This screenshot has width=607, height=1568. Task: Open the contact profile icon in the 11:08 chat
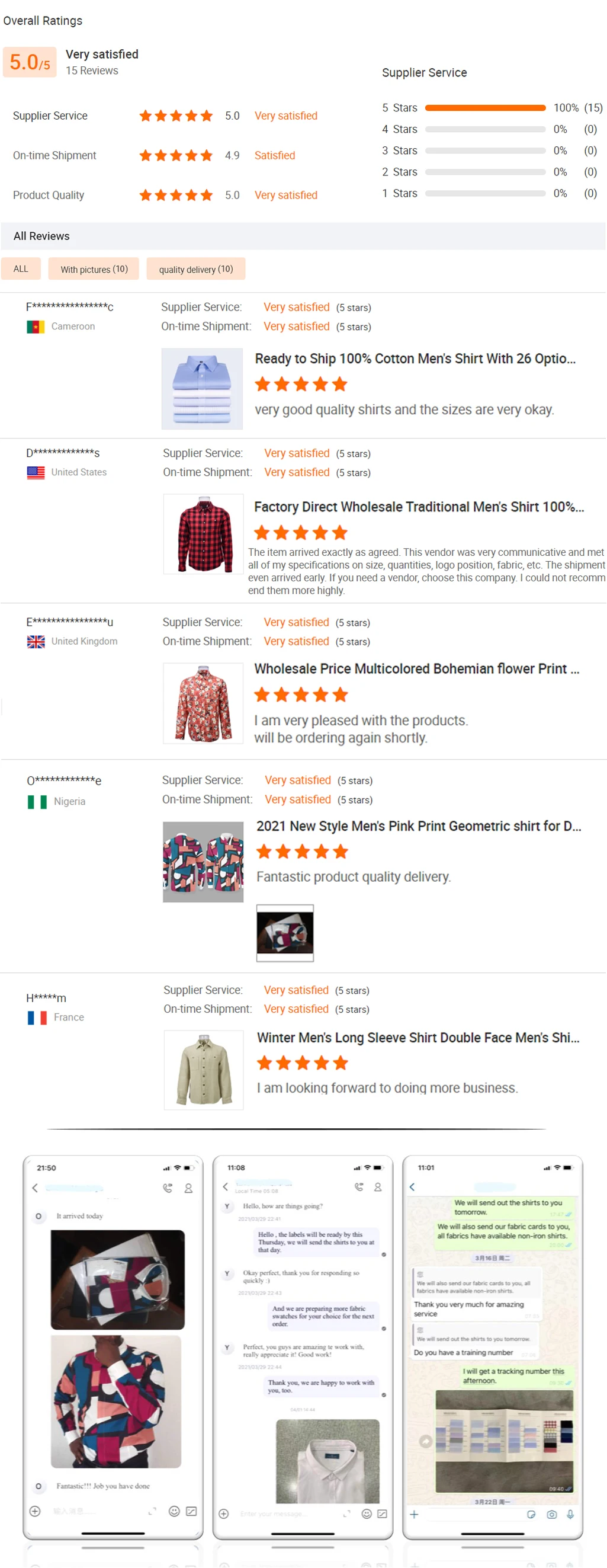[378, 1187]
